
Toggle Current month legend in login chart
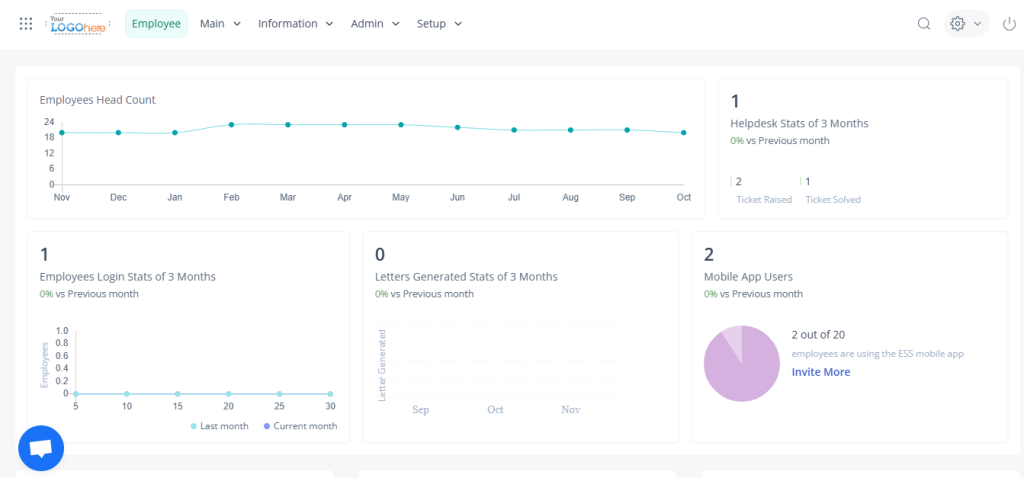pyautogui.click(x=300, y=426)
